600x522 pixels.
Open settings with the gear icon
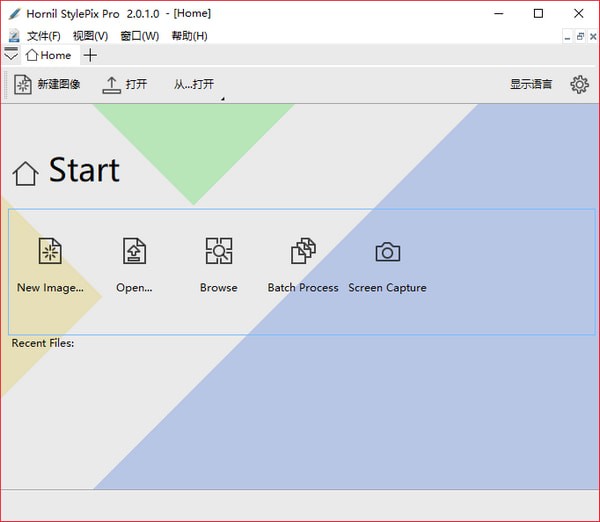point(579,84)
